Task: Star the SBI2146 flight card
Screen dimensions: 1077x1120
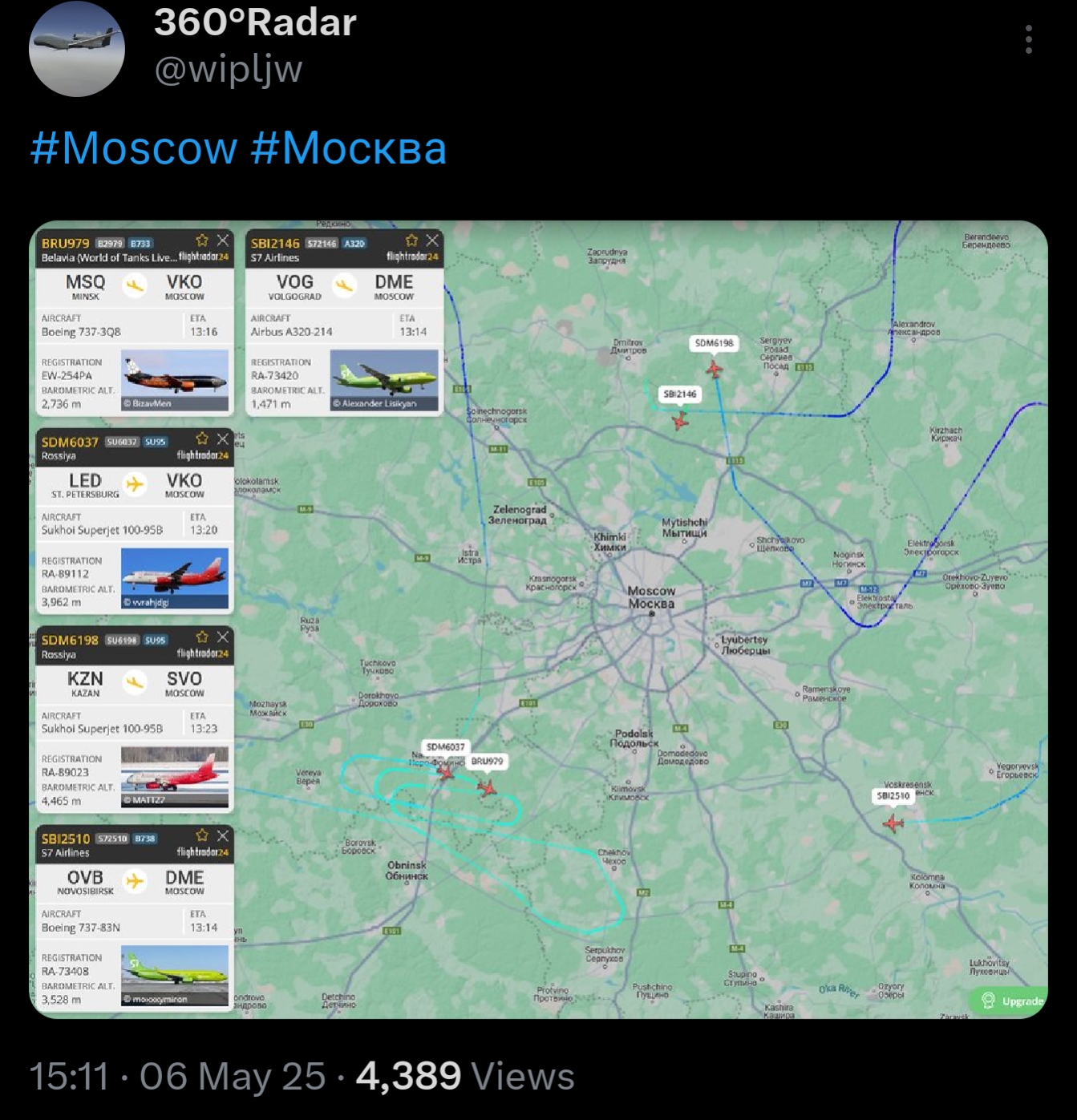Action: 411,241
